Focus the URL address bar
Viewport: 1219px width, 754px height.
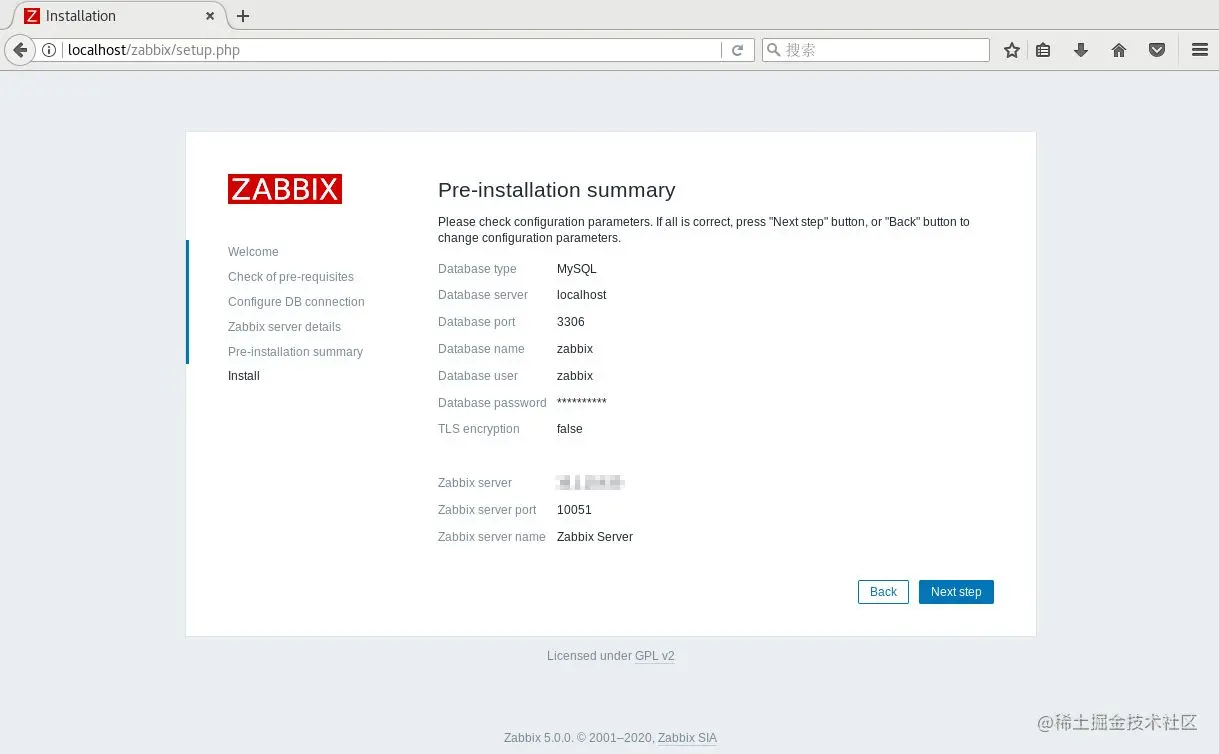(x=390, y=50)
